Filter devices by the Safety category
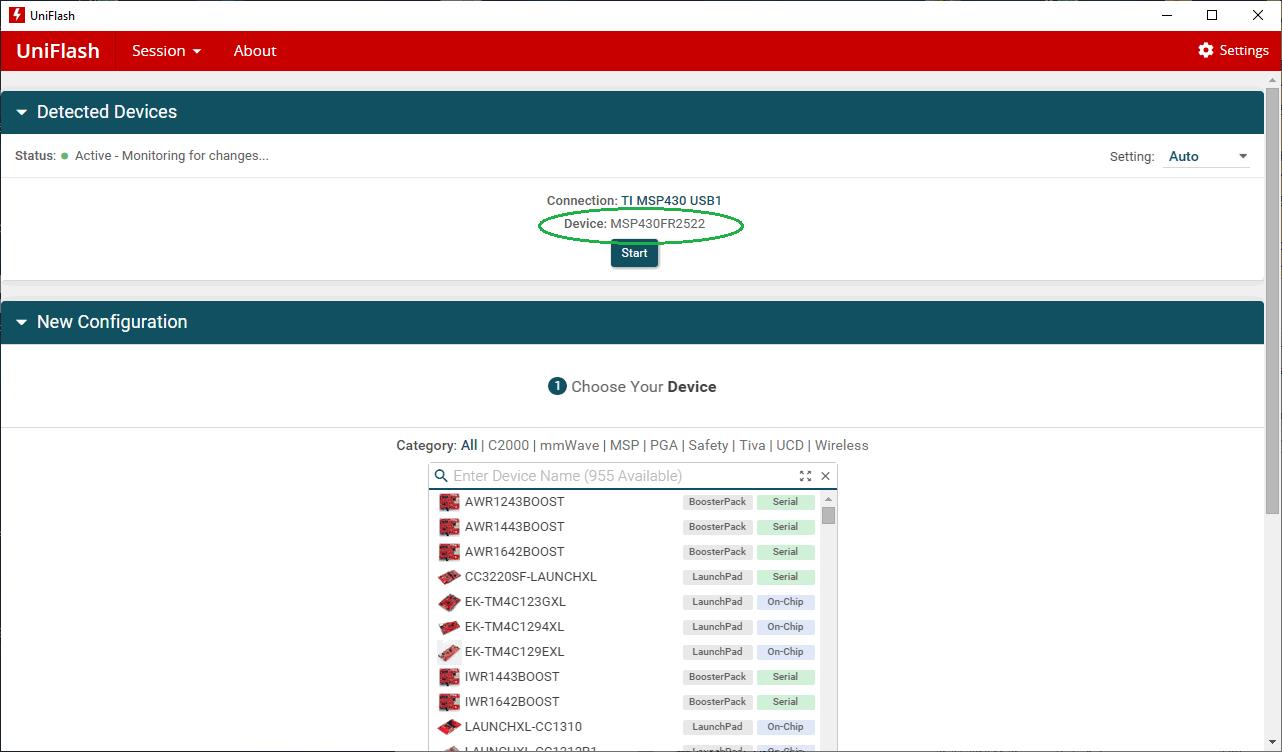Viewport: 1282px width, 752px height. (x=708, y=446)
